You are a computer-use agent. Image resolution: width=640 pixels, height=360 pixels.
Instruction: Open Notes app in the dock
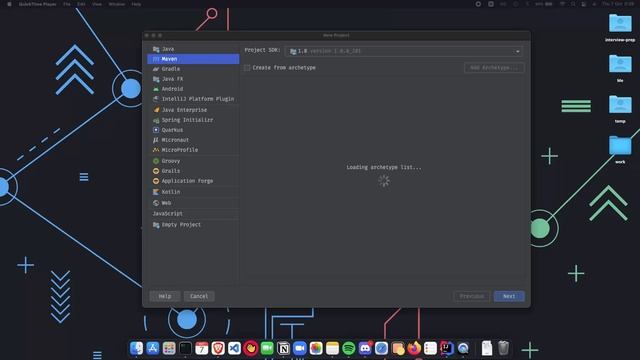pos(332,348)
